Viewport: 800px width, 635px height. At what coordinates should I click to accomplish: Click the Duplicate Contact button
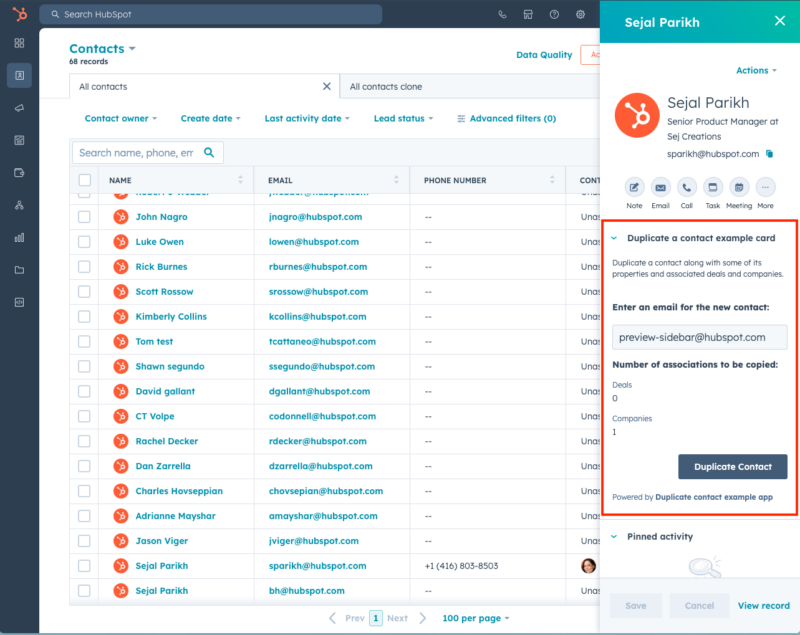pos(733,467)
